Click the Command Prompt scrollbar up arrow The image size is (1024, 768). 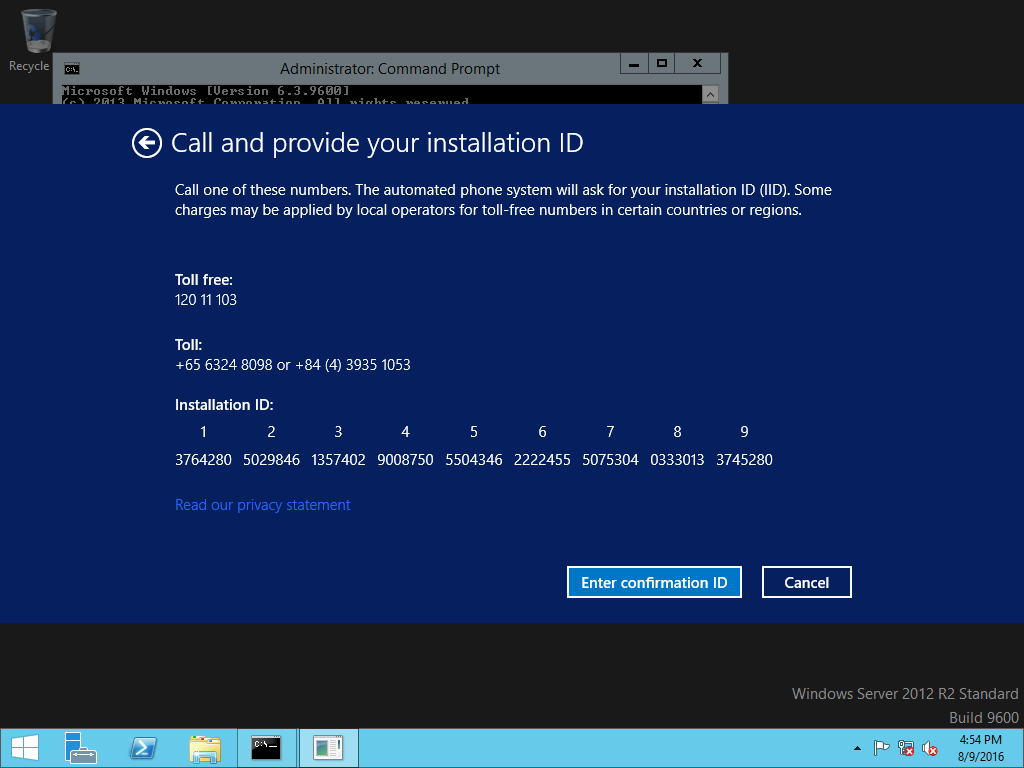tap(711, 94)
